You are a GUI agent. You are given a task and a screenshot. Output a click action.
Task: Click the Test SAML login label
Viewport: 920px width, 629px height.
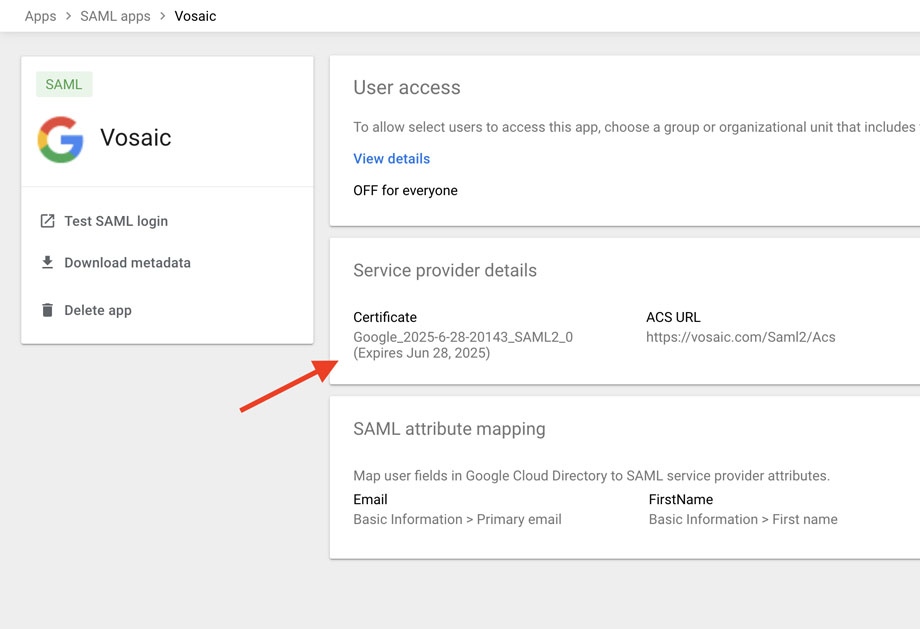pyautogui.click(x=116, y=221)
